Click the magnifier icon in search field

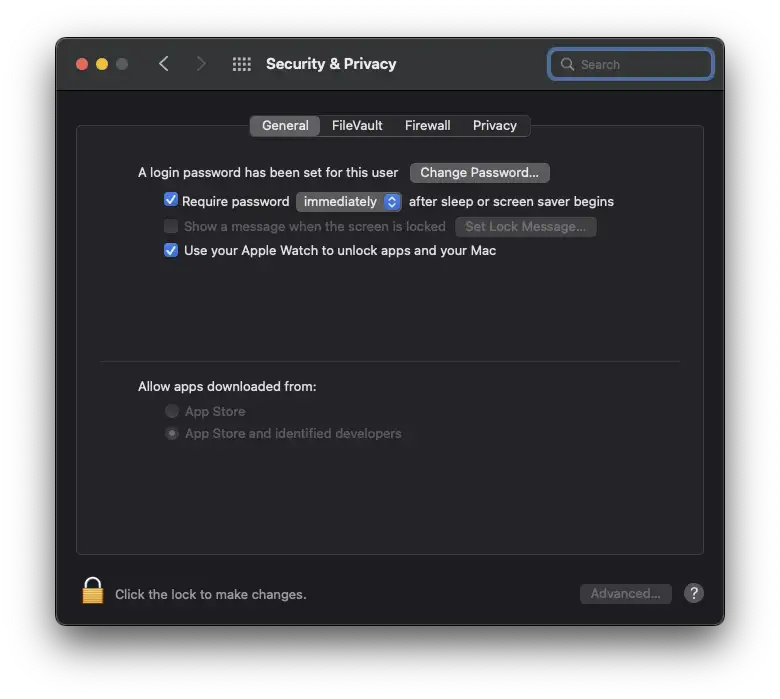567,64
